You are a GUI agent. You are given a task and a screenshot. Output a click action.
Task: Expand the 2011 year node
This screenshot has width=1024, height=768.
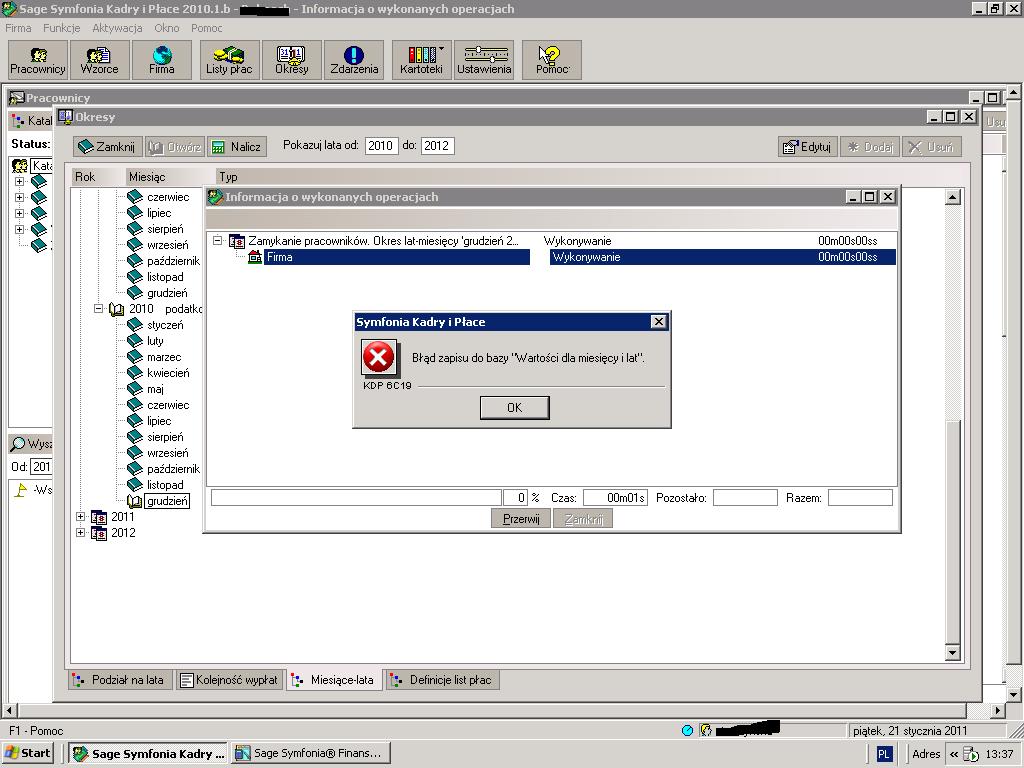[x=80, y=517]
